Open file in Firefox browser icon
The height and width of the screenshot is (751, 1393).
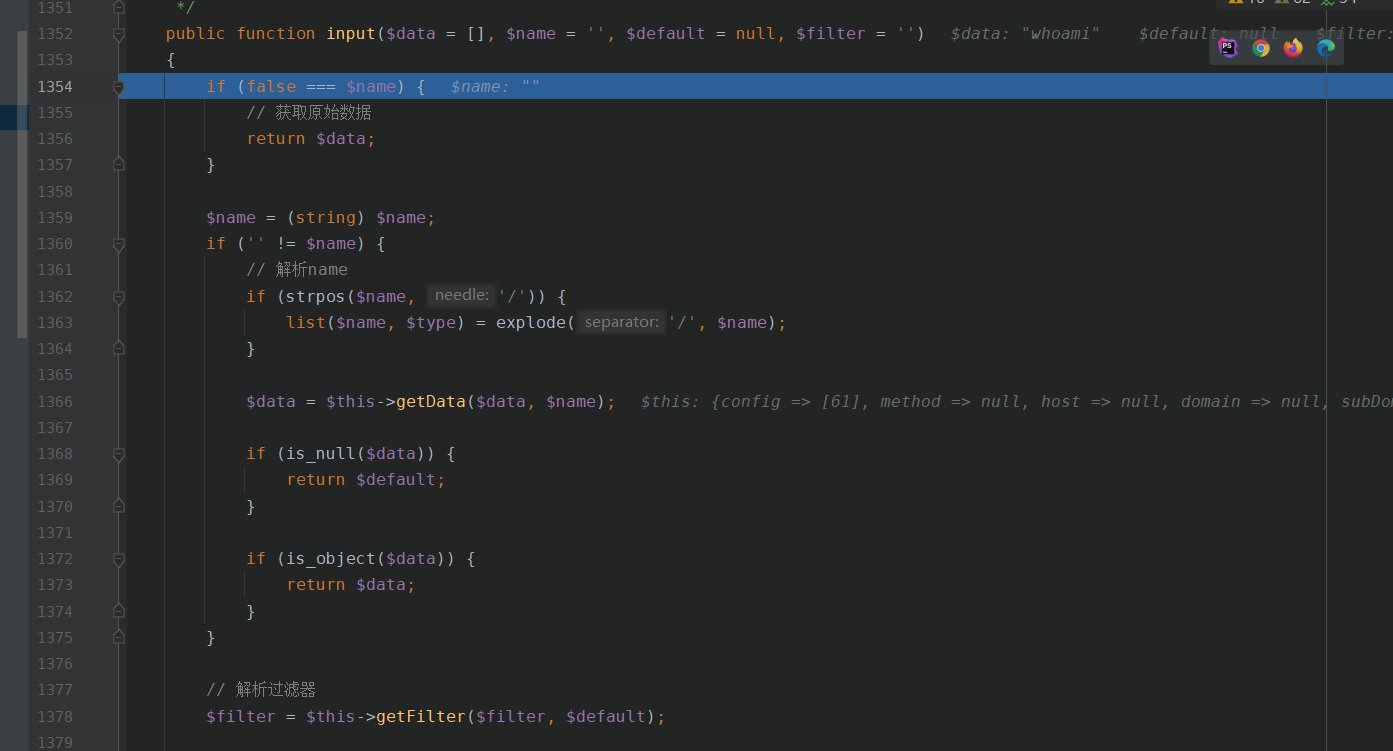1293,47
